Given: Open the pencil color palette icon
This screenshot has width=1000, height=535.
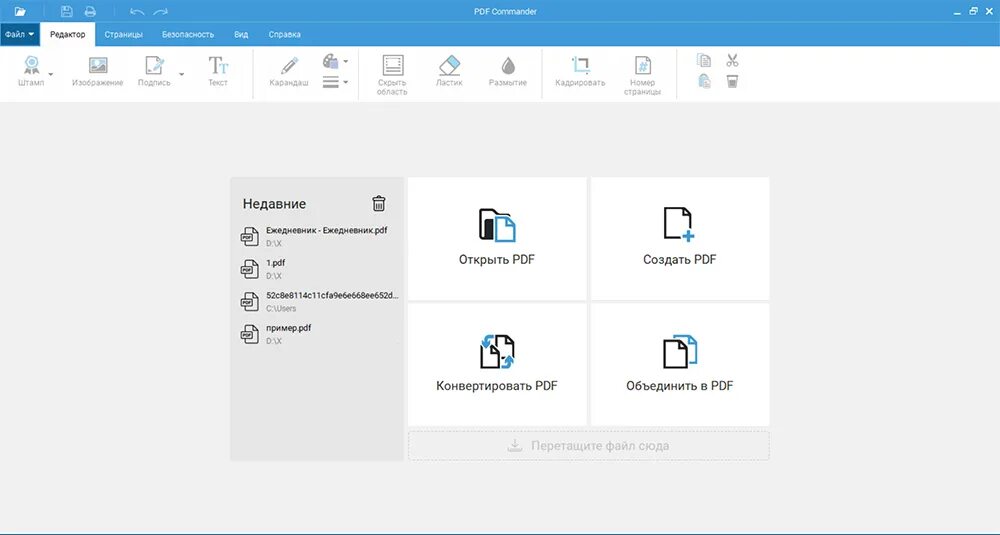Looking at the screenshot, I should tap(331, 61).
